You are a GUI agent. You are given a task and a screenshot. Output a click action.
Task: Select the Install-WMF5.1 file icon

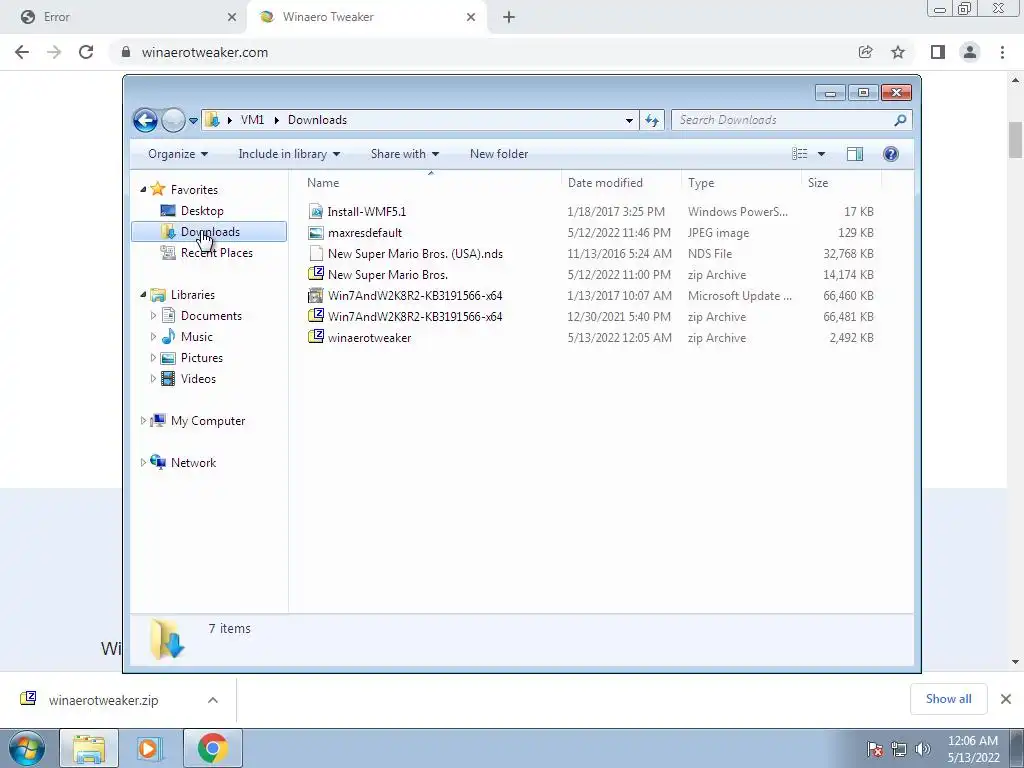pos(316,212)
